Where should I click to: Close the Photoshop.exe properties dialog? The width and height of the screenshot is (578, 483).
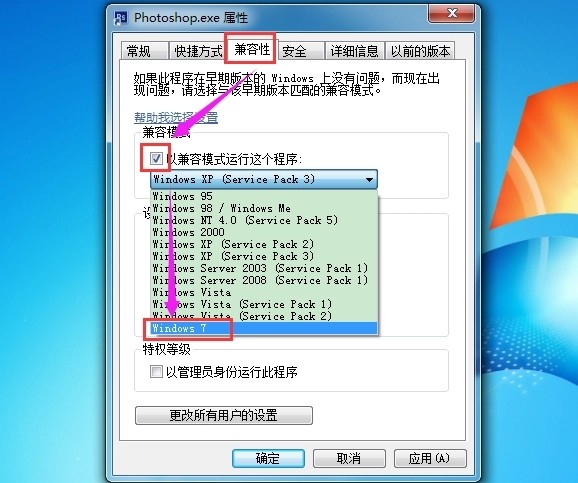tap(451, 14)
